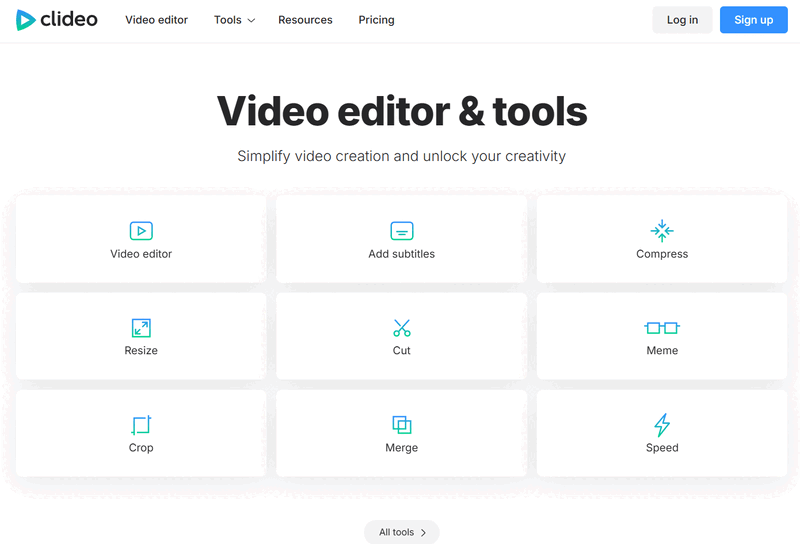The height and width of the screenshot is (544, 800).
Task: Click the Cut scissors icon
Action: (x=401, y=328)
